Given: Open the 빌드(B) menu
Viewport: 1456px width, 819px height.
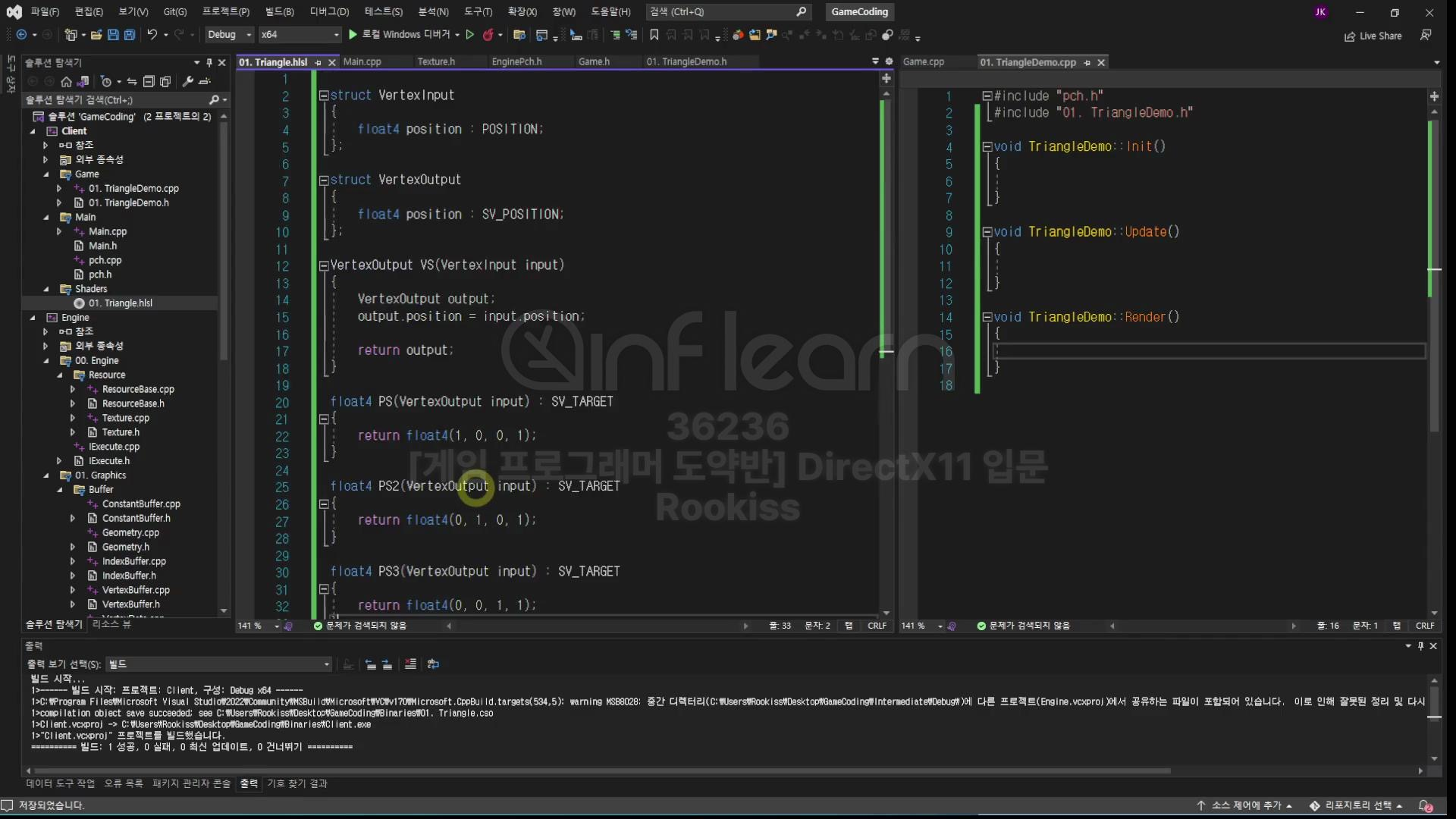Looking at the screenshot, I should (x=279, y=12).
